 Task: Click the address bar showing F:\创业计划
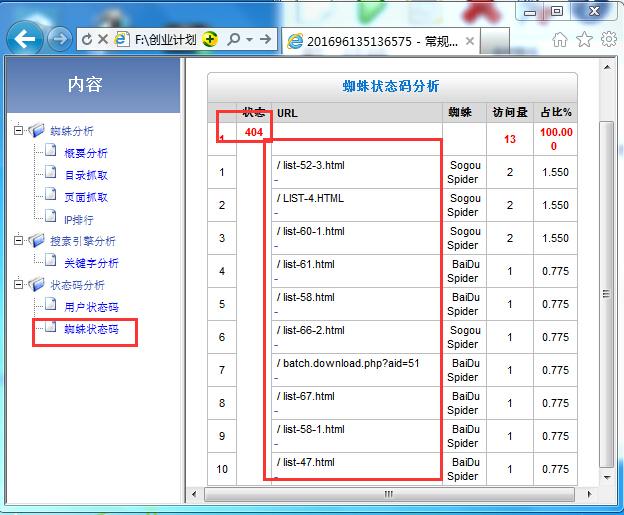pos(162,39)
